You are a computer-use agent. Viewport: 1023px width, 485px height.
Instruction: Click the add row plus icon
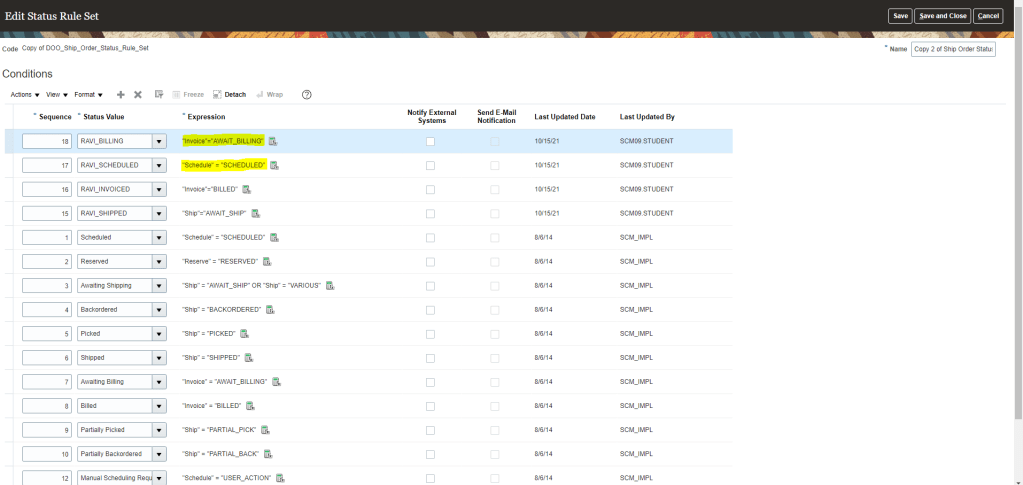[121, 94]
